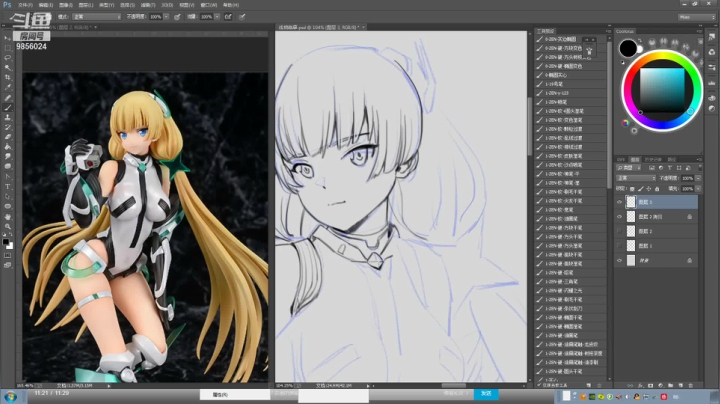
Task: Toggle layer filtering switch
Action: (x=700, y=168)
